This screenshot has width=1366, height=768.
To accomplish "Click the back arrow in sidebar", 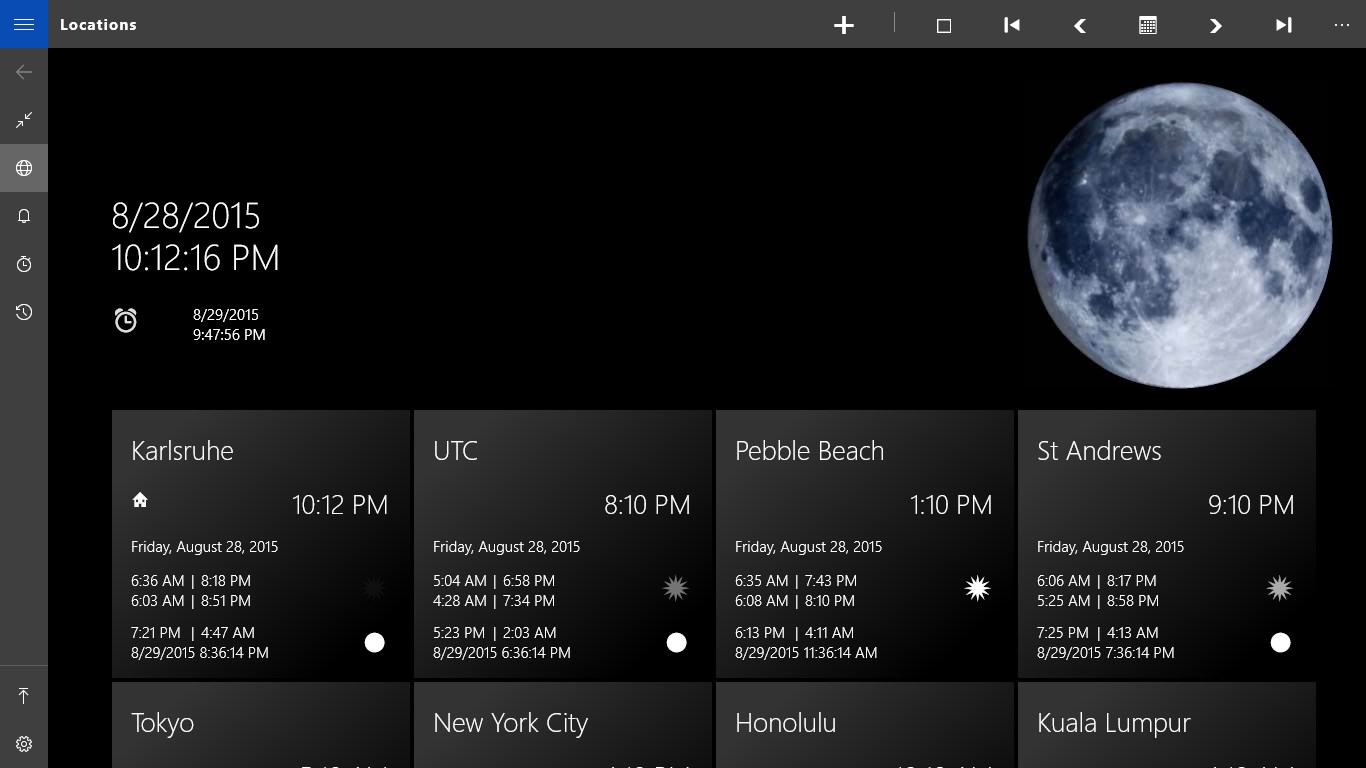I will (x=24, y=72).
